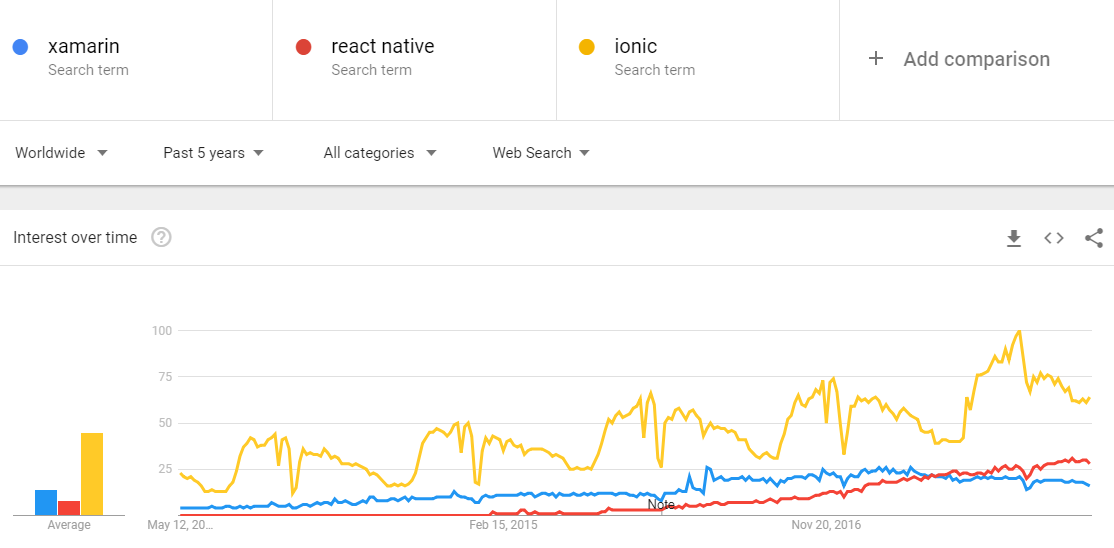This screenshot has width=1114, height=548.
Task: Click the yellow ionic average bar
Action: click(x=92, y=474)
